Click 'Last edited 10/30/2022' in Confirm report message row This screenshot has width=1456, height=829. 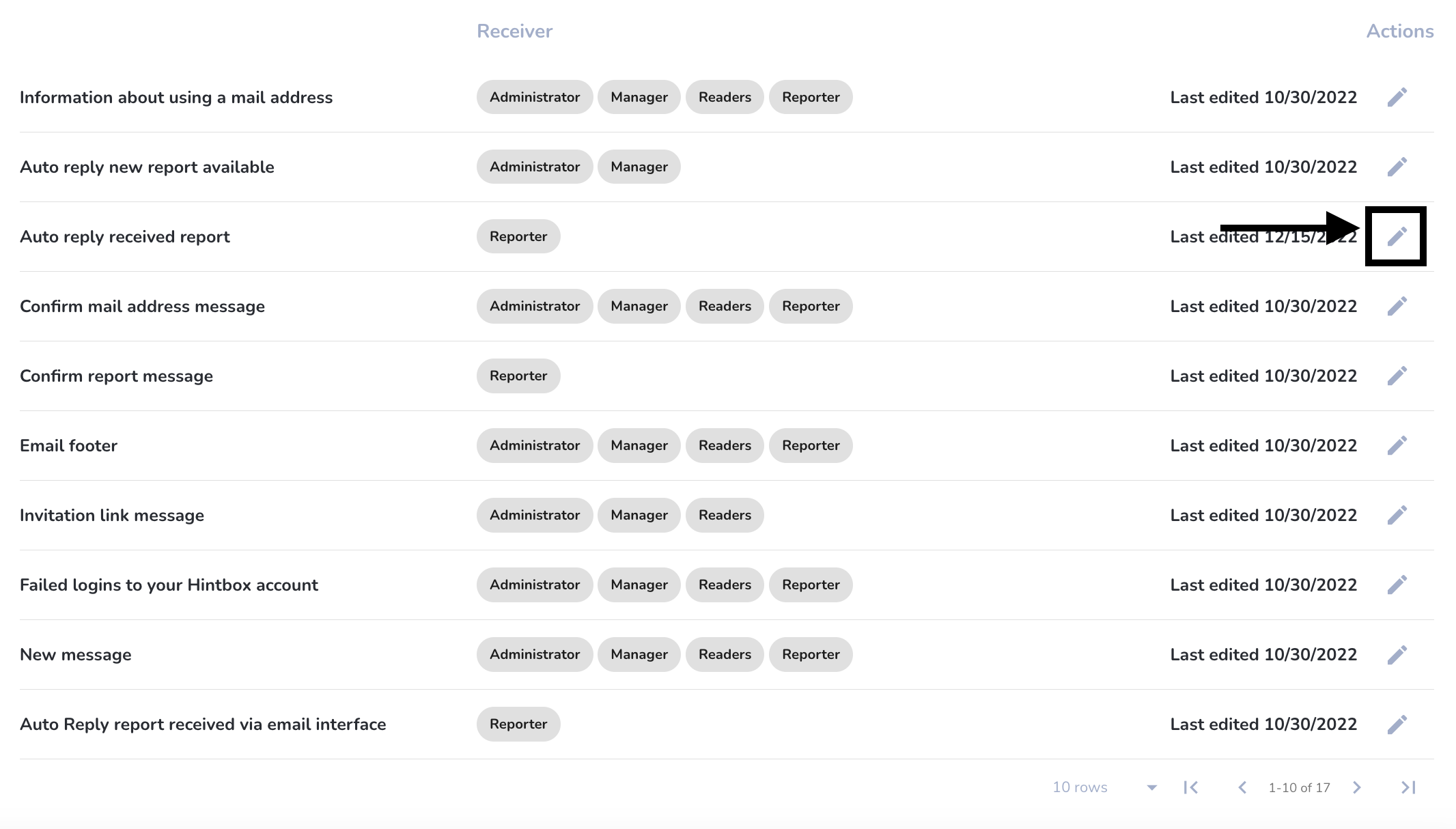pyautogui.click(x=1263, y=376)
